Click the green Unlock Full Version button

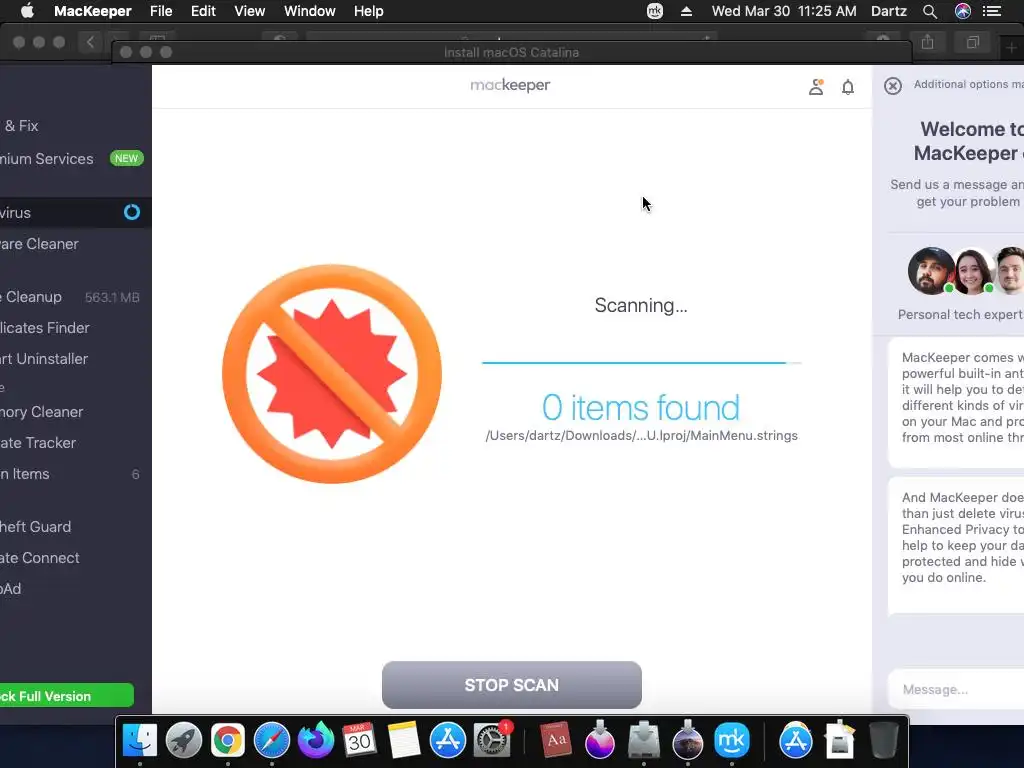click(x=66, y=696)
